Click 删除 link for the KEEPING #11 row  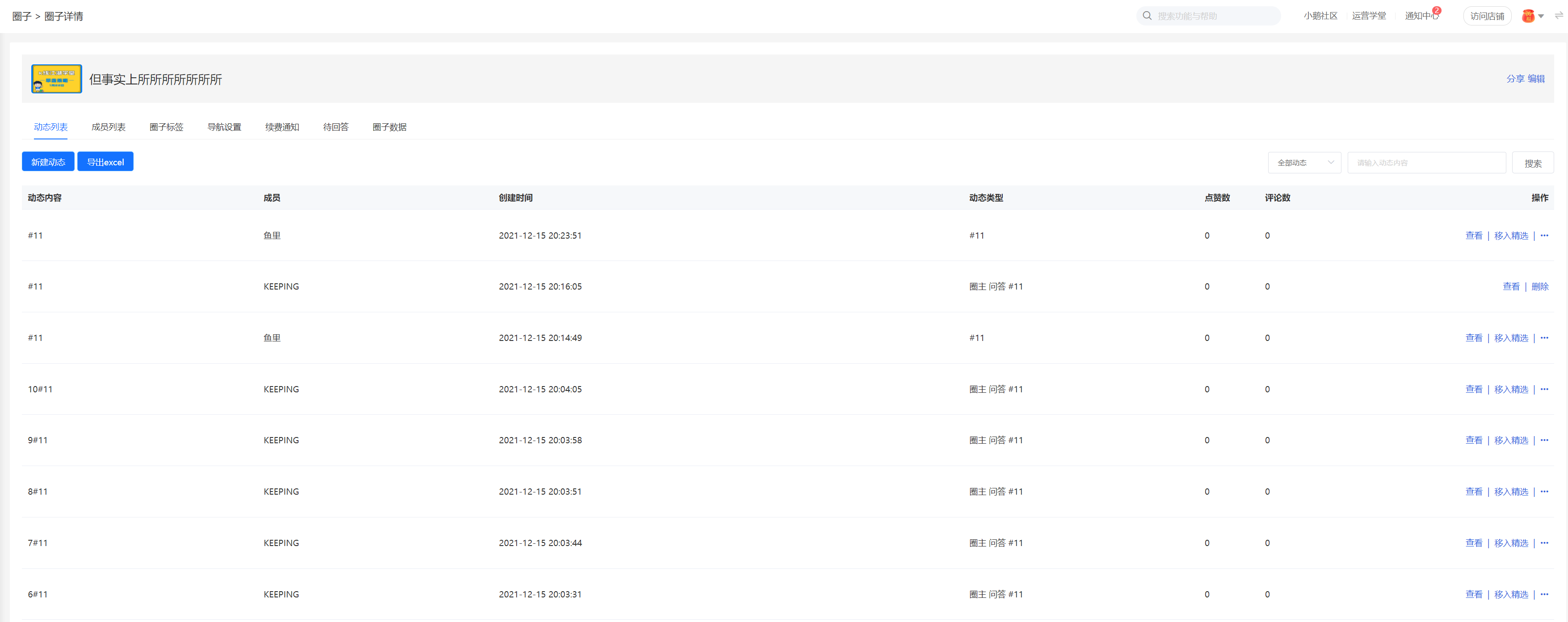pos(1539,287)
